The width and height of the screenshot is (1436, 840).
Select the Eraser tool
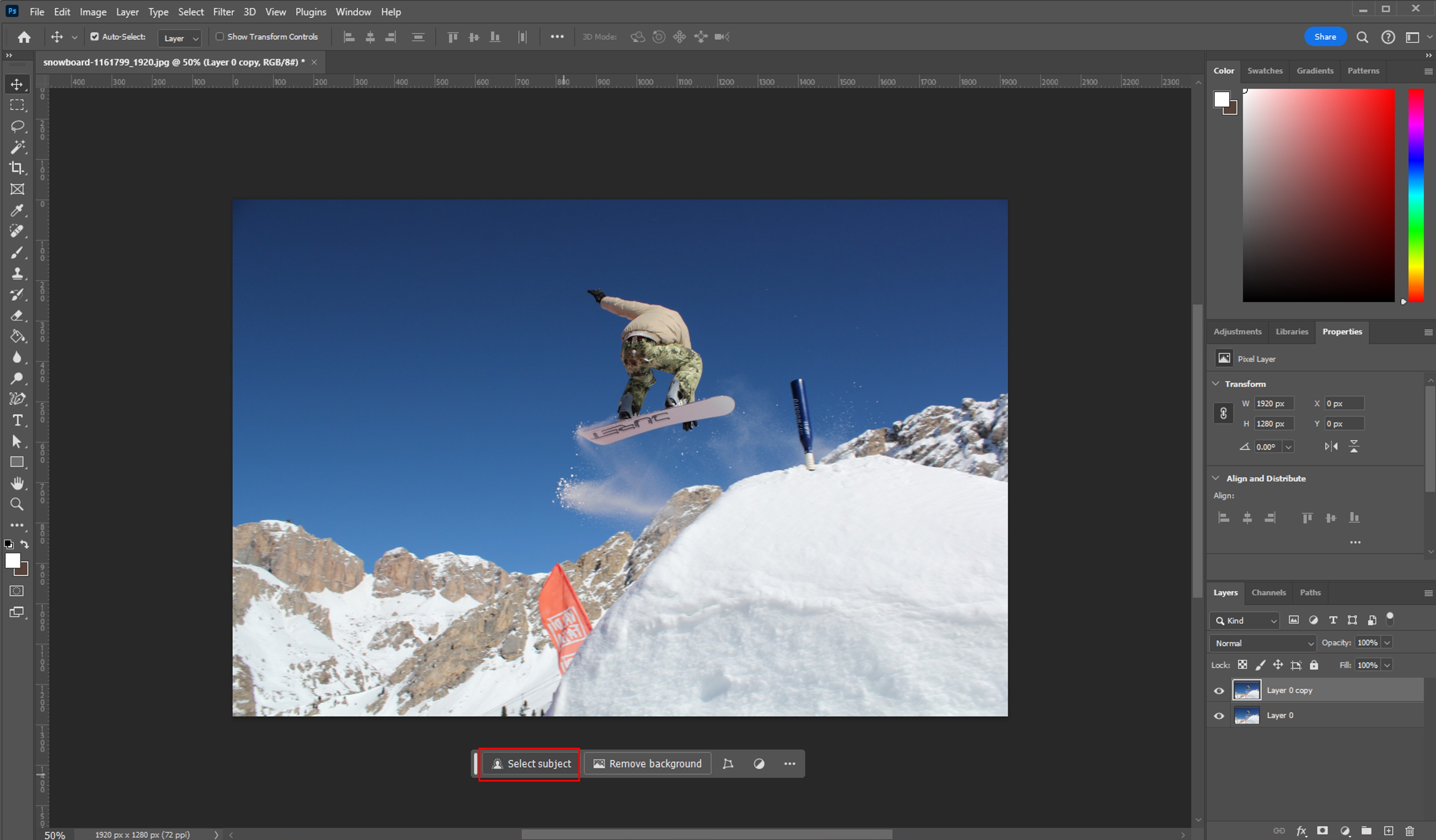pos(17,316)
